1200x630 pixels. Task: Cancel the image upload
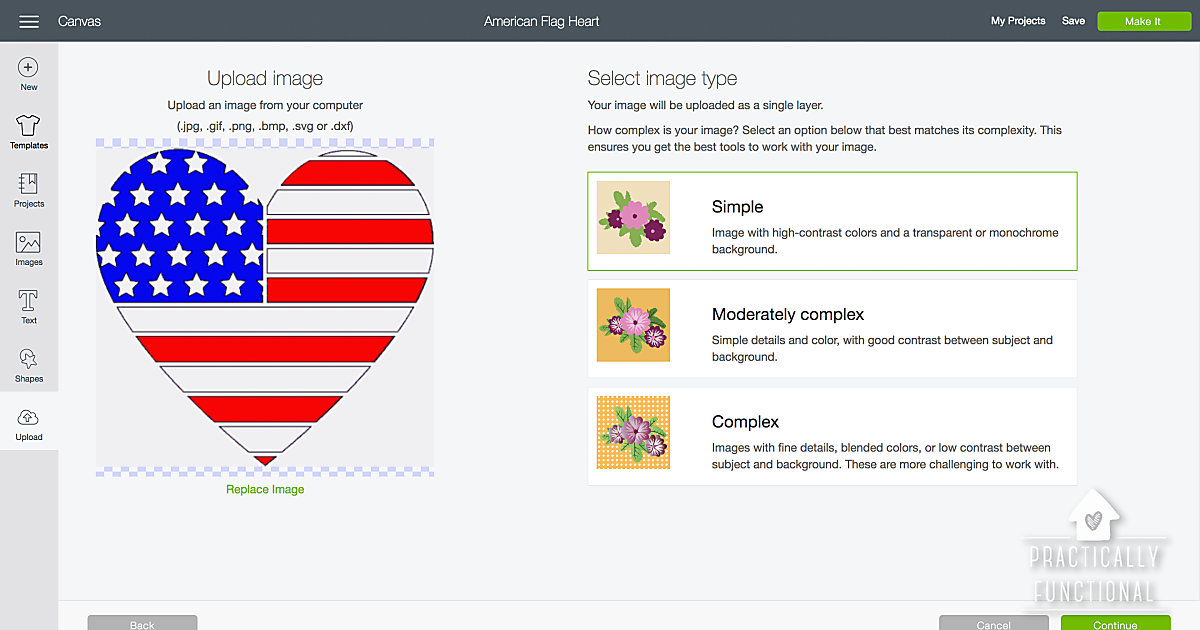click(x=993, y=623)
